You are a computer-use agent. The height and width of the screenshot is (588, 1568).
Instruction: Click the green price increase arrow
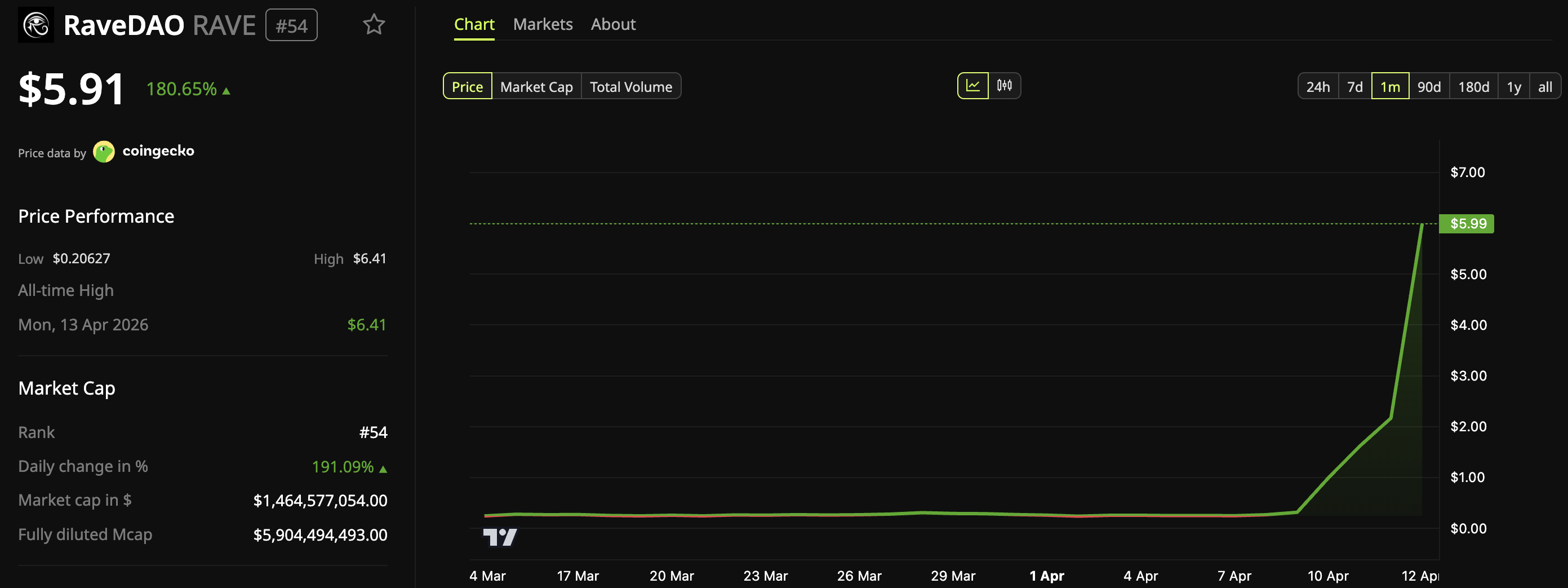[225, 90]
